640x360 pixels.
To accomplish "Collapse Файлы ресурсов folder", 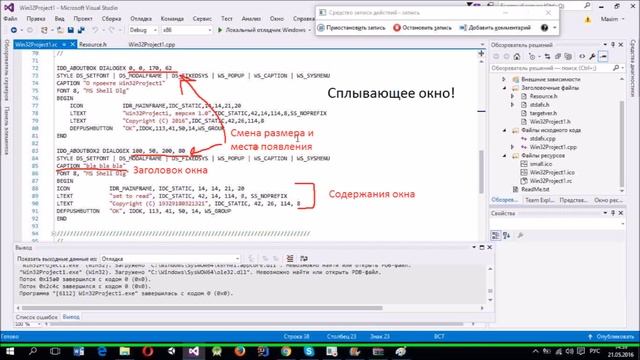I will tap(504, 156).
